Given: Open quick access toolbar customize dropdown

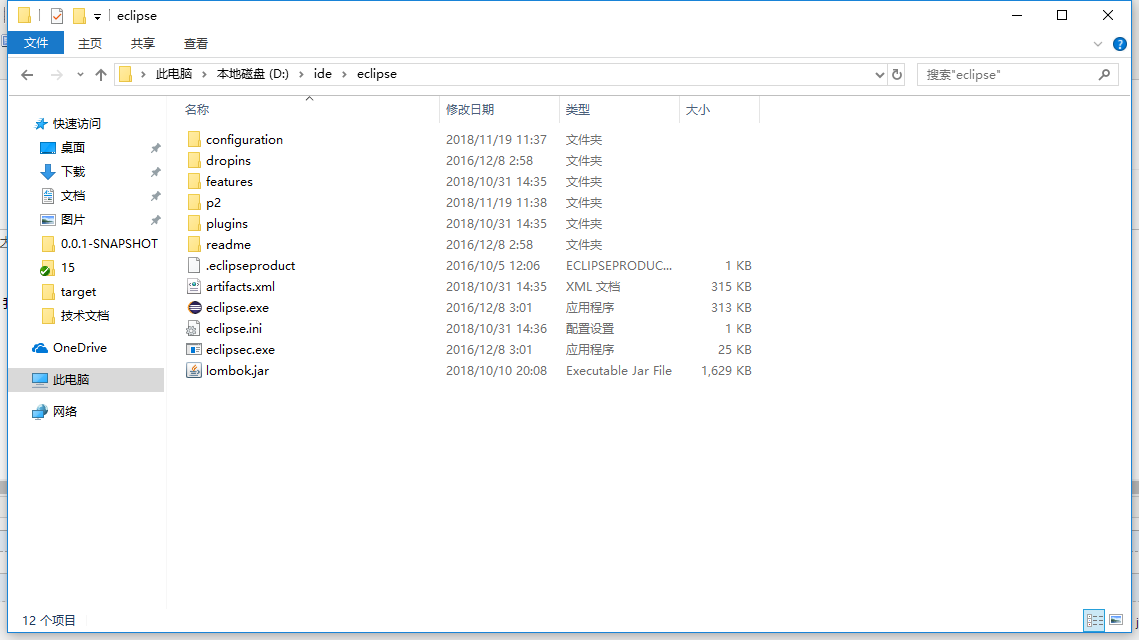Looking at the screenshot, I should (97, 16).
